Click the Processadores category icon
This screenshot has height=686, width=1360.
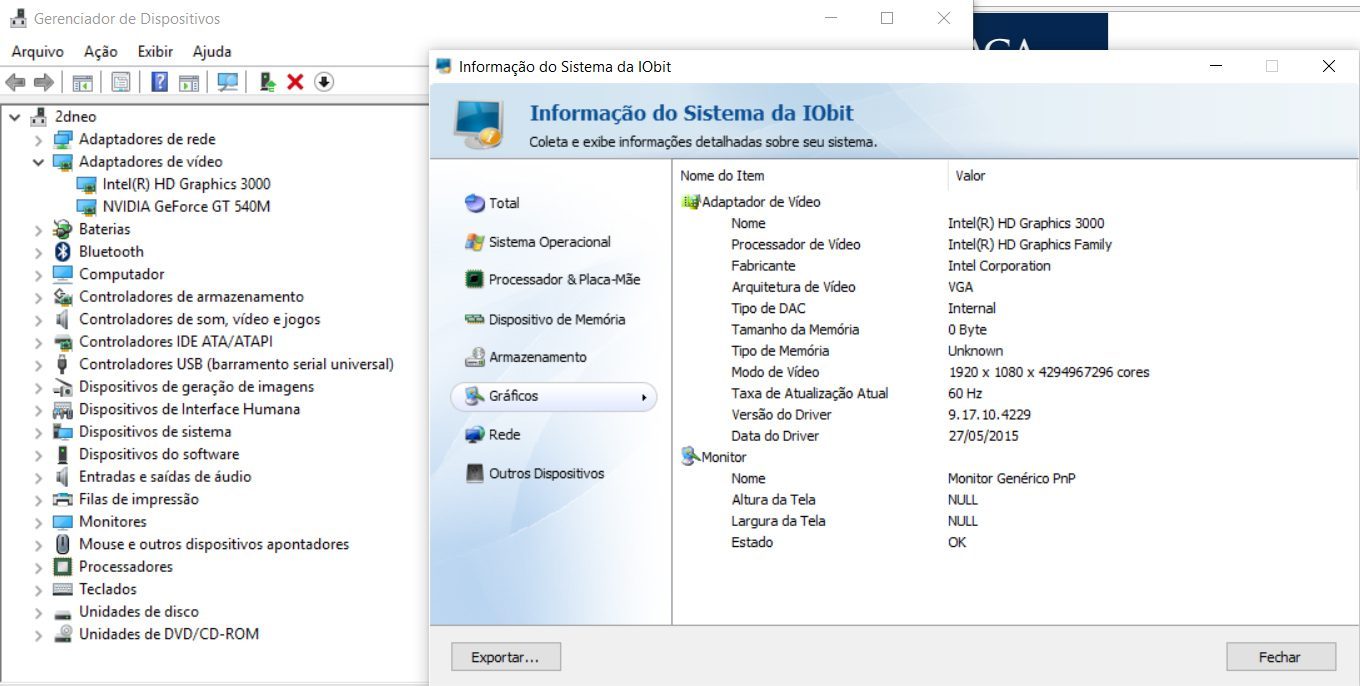pyautogui.click(x=63, y=567)
